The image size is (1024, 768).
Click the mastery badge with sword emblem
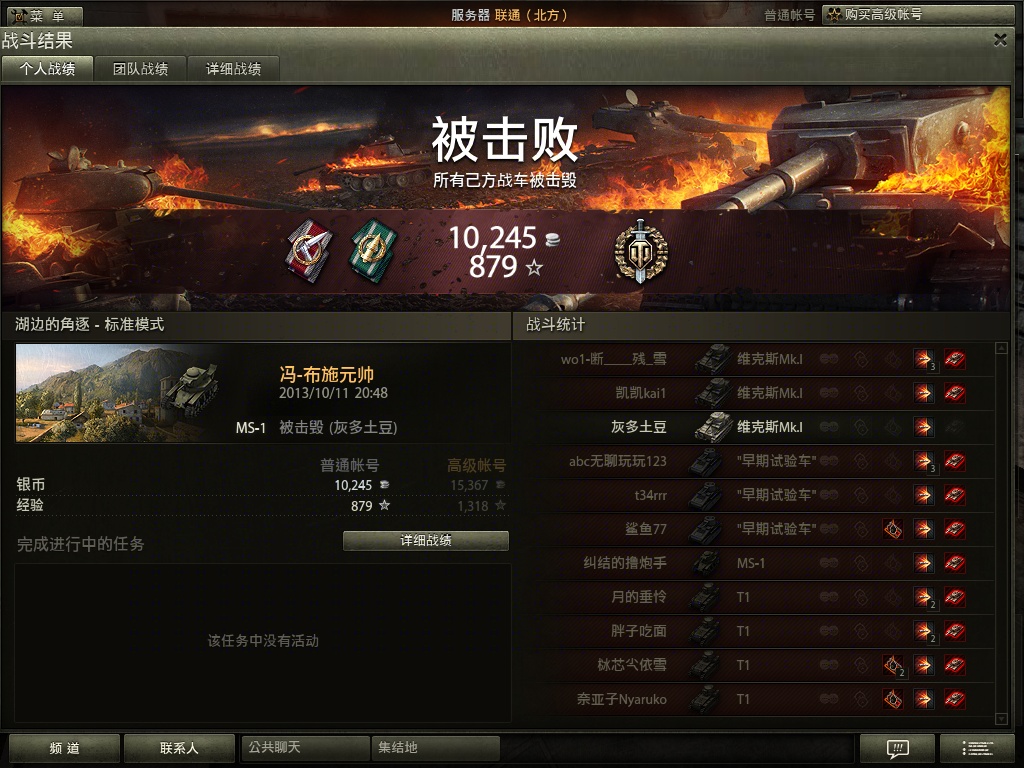coord(641,251)
